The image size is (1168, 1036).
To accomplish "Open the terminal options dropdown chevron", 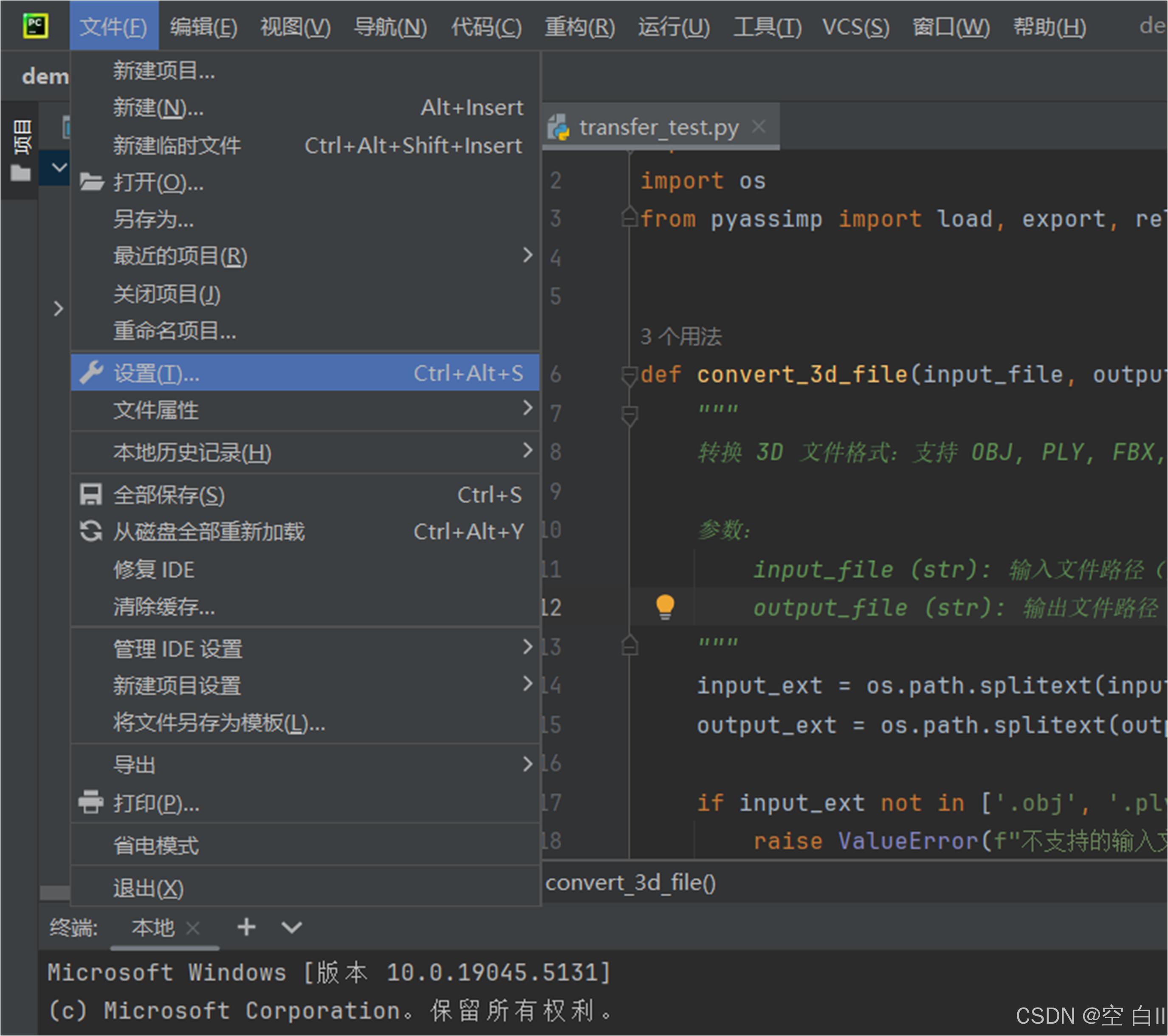I will 291,927.
